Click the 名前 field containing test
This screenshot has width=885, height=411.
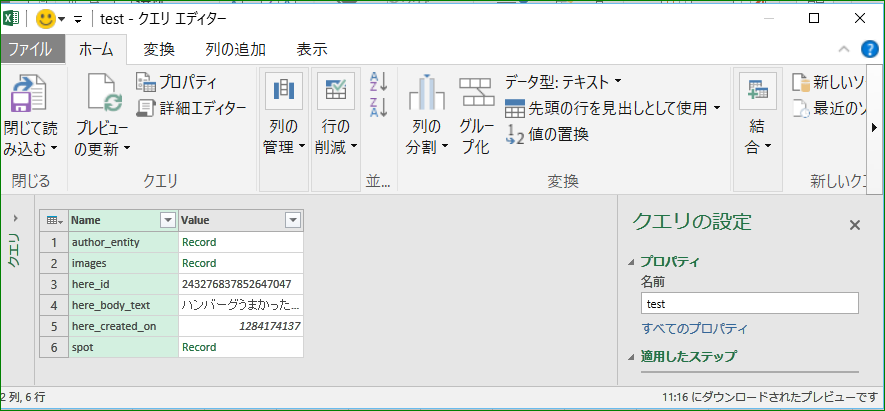coord(750,303)
